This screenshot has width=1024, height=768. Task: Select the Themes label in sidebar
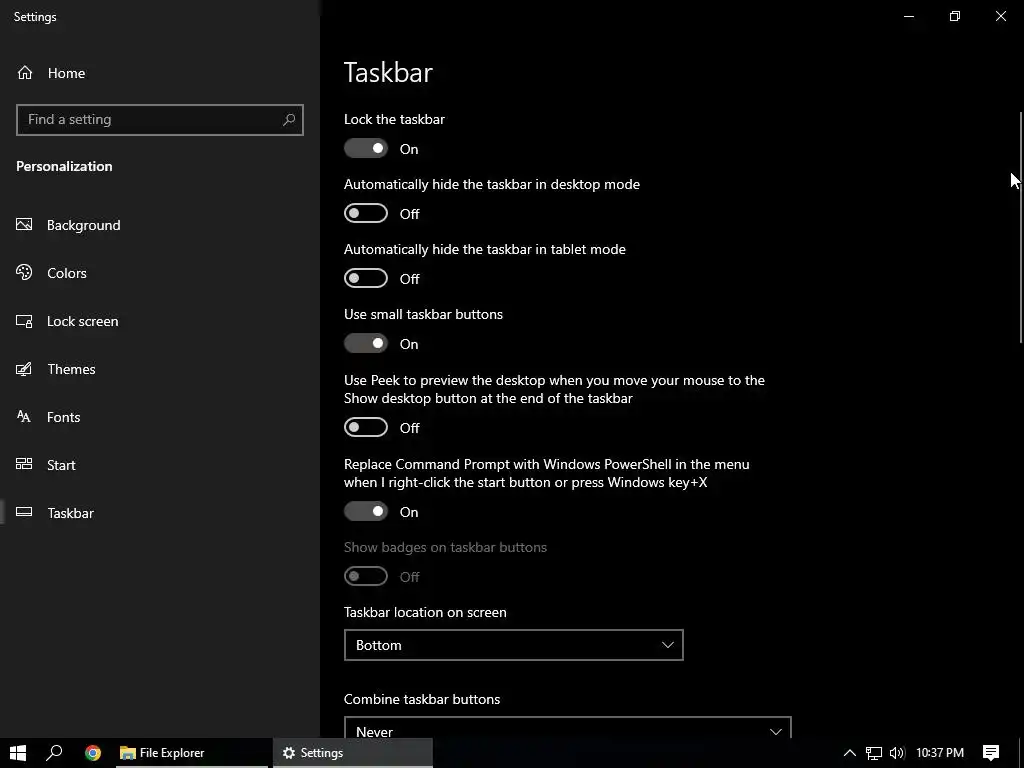coord(71,369)
